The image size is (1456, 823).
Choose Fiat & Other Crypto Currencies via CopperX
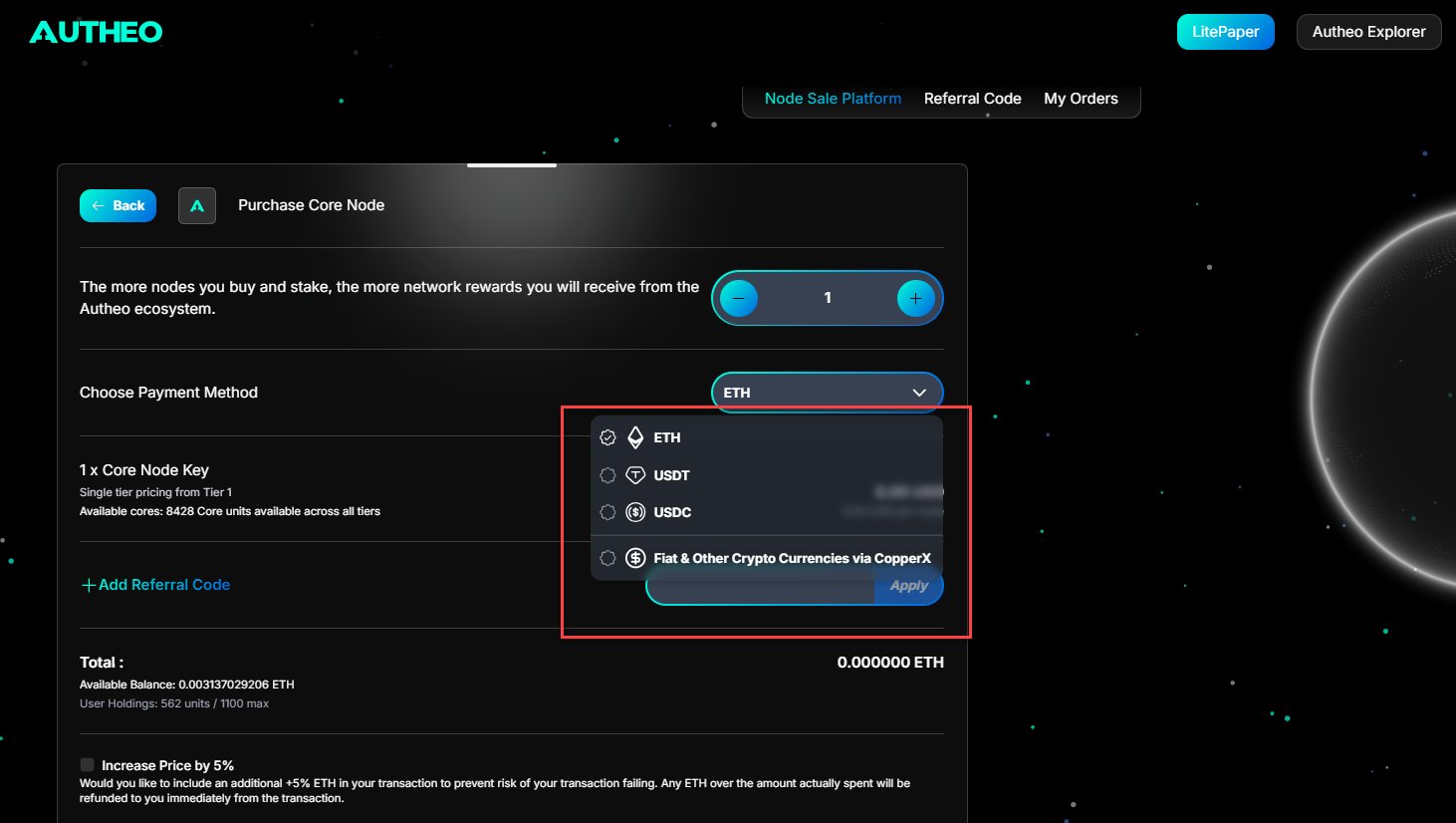point(792,558)
